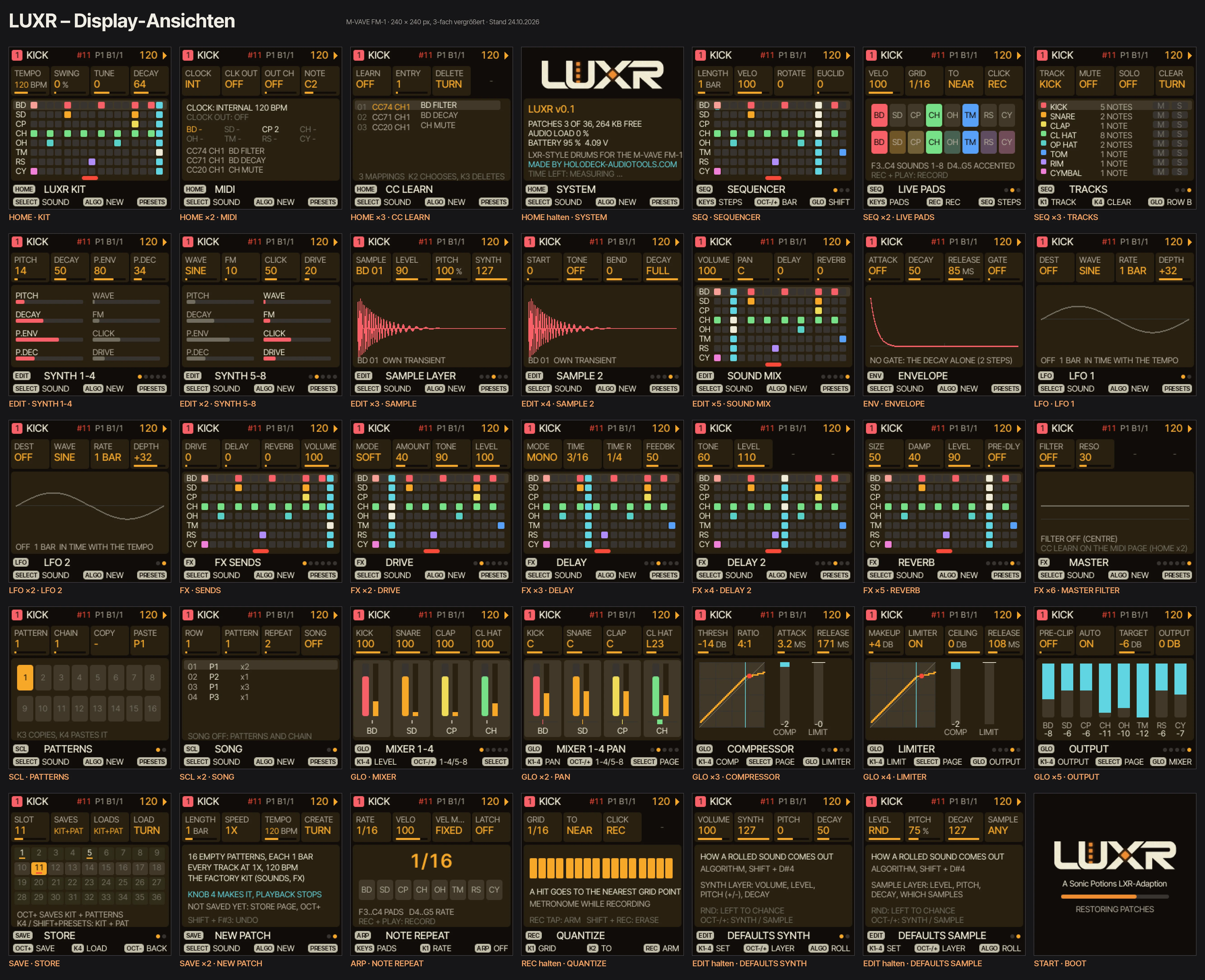The image size is (1205, 980).
Task: Click the LFO badge in the LFO 1 view
Action: [x=1046, y=376]
